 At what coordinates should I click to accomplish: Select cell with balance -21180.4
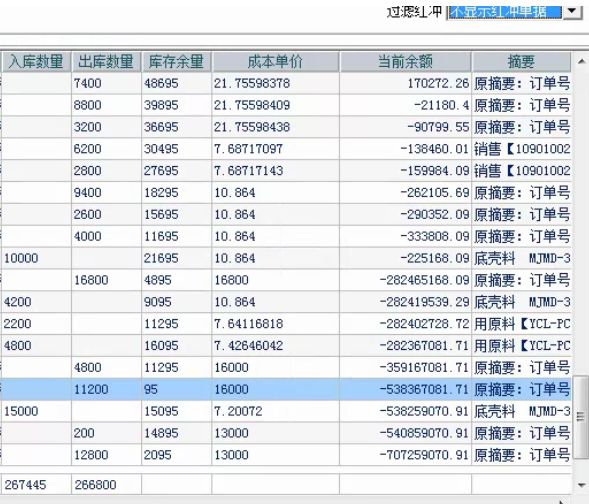tap(405, 105)
